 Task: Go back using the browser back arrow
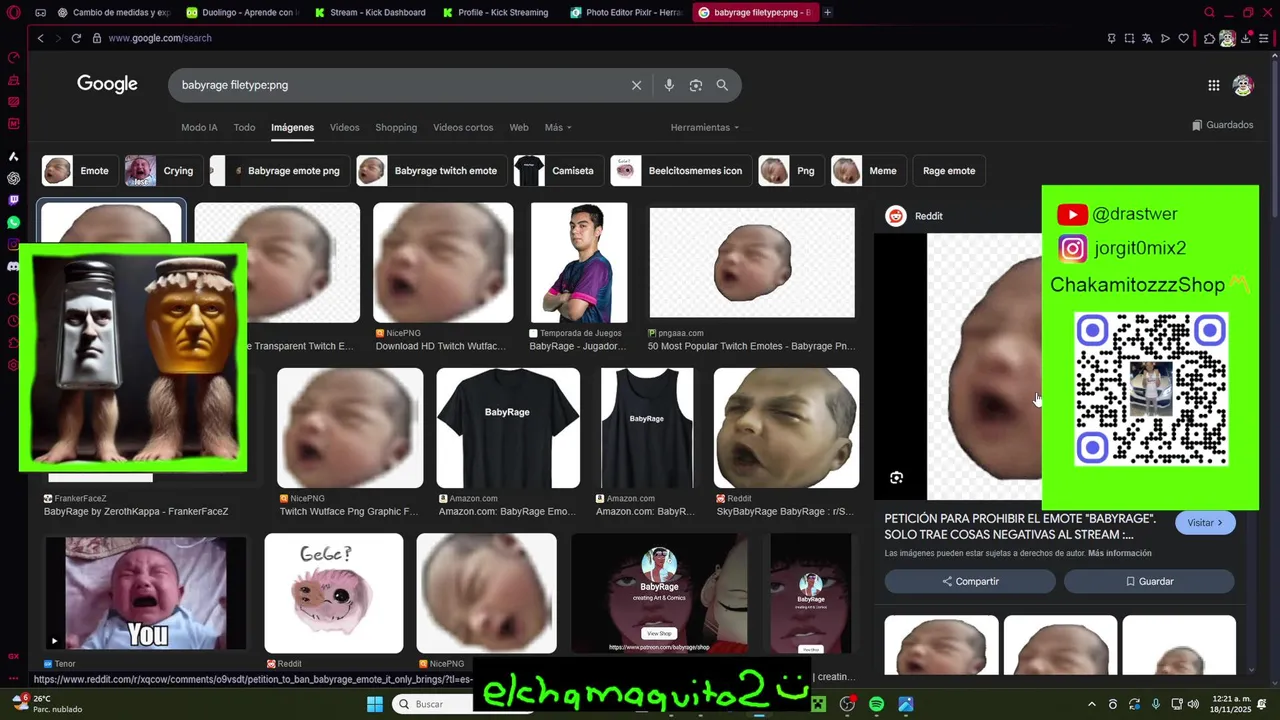(40, 38)
